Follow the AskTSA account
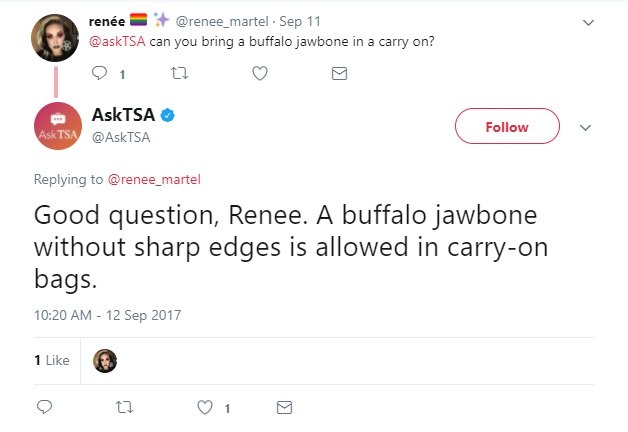Screen dimensions: 628x432 tap(506, 127)
